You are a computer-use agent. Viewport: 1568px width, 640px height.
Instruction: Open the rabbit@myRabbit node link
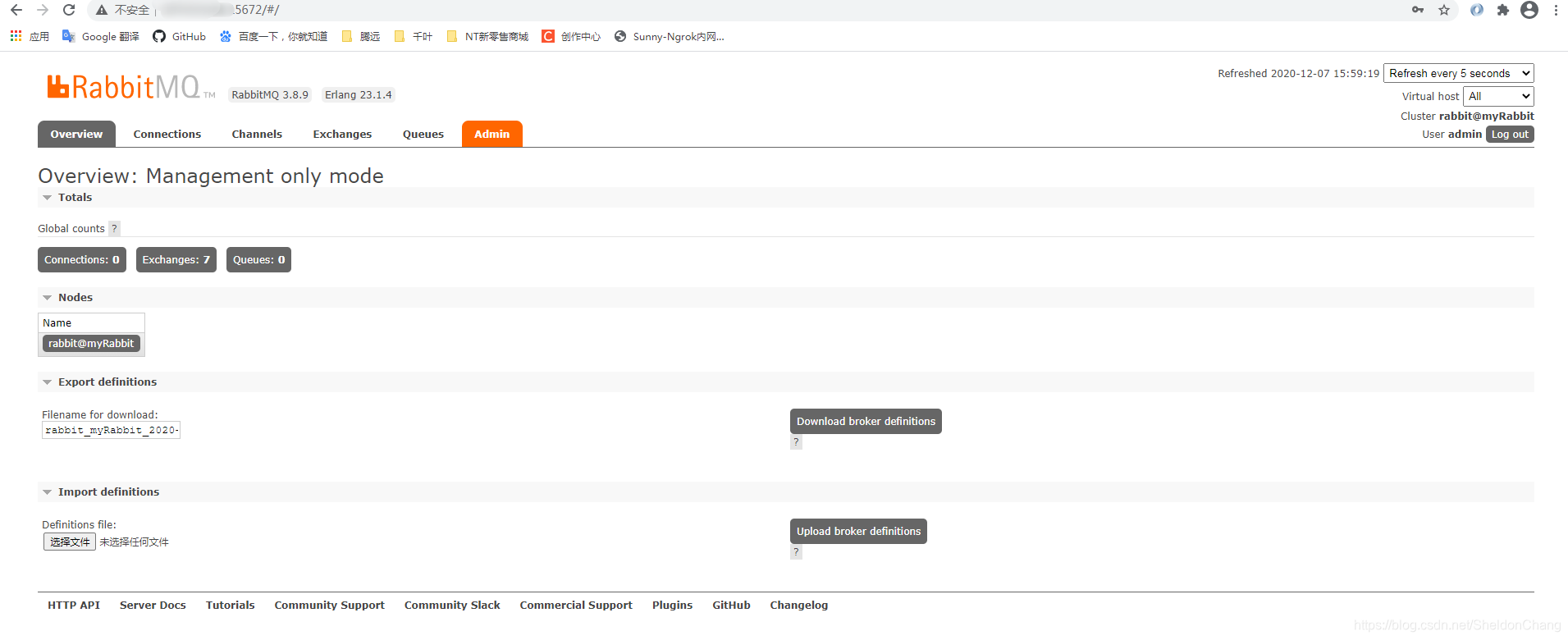tap(91, 344)
